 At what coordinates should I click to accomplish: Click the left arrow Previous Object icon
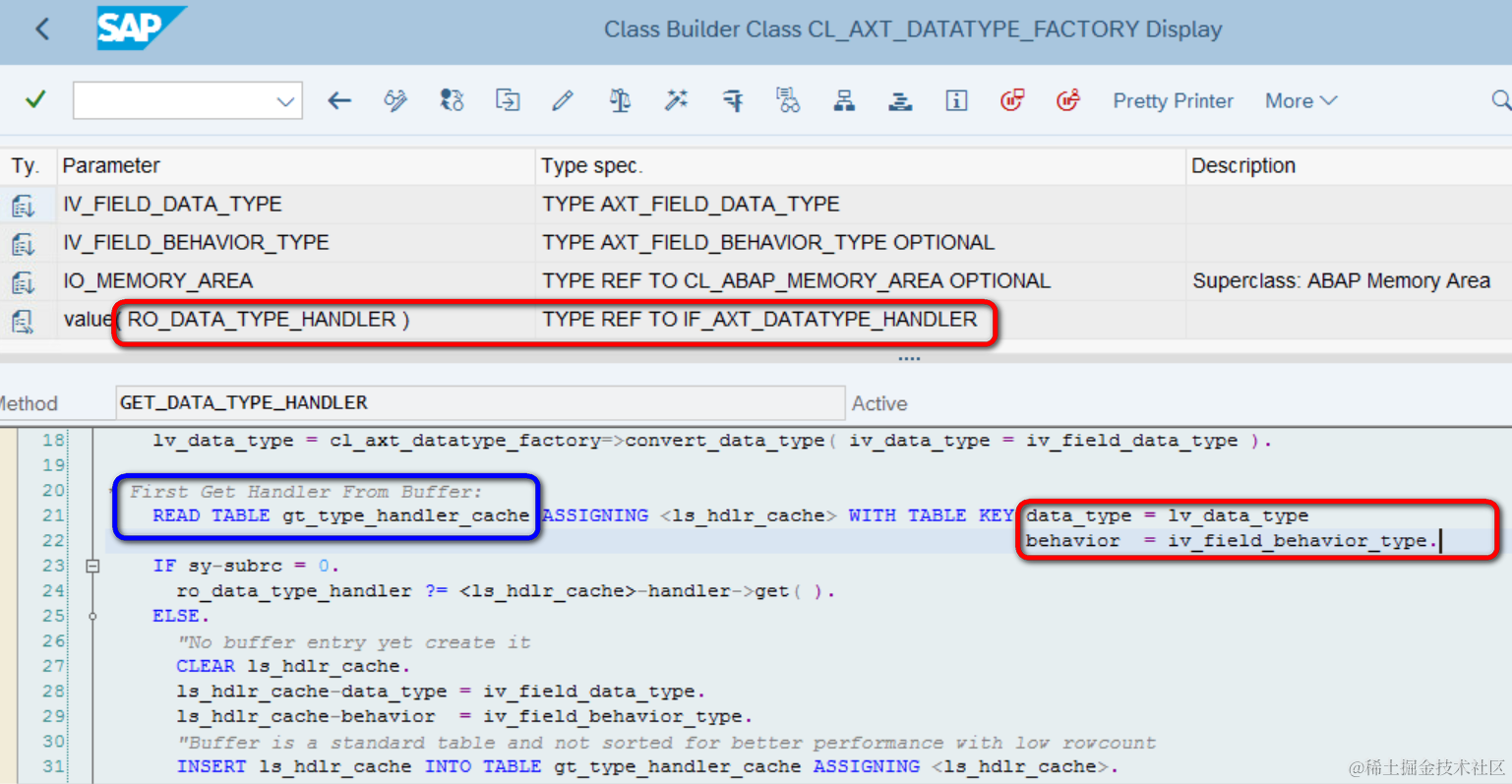pyautogui.click(x=339, y=100)
